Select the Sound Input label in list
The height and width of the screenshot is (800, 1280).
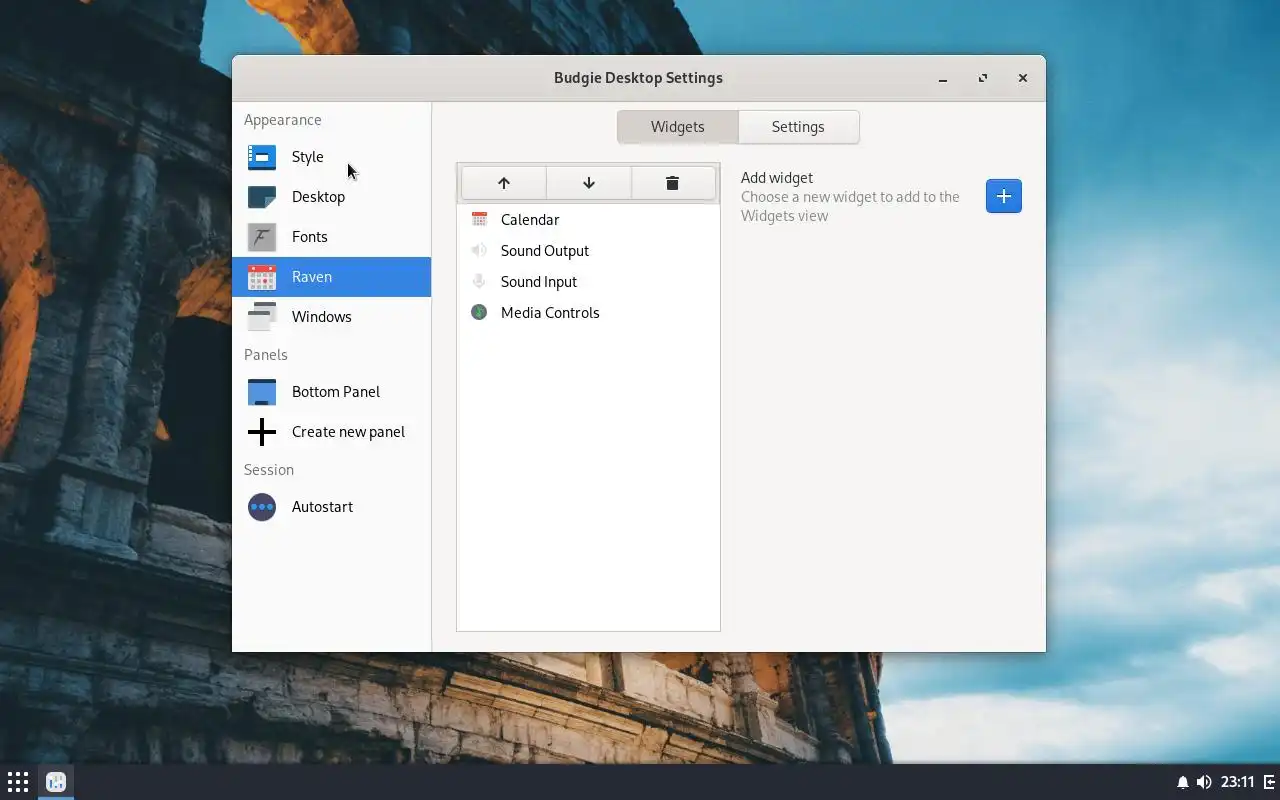tap(539, 282)
